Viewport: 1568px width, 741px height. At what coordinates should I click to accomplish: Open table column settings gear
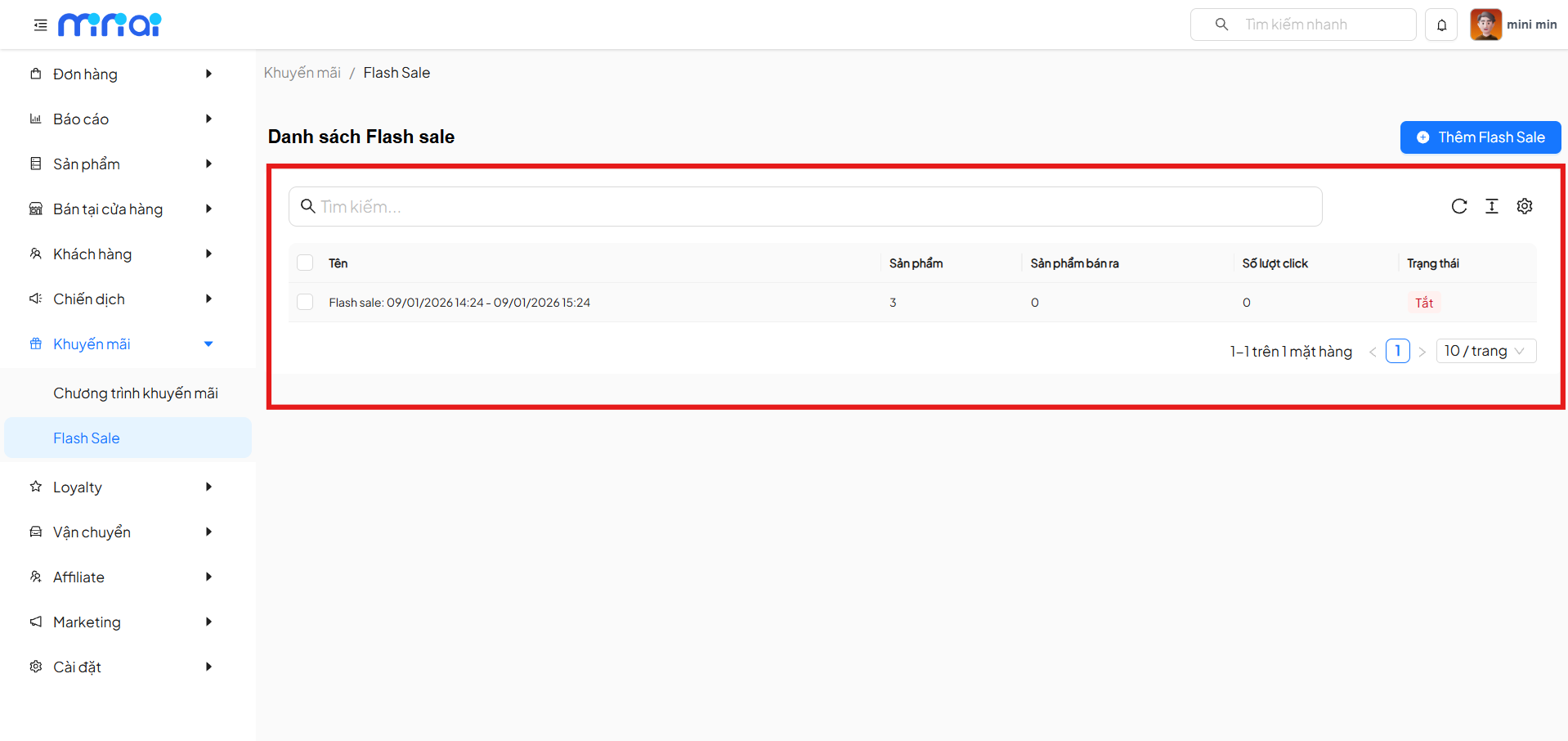tap(1525, 206)
